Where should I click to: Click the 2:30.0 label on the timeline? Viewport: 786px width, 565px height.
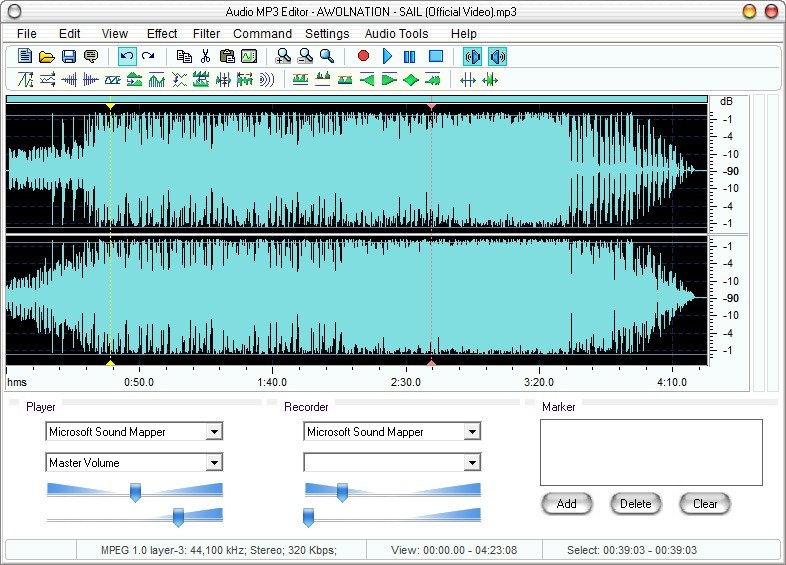406,382
